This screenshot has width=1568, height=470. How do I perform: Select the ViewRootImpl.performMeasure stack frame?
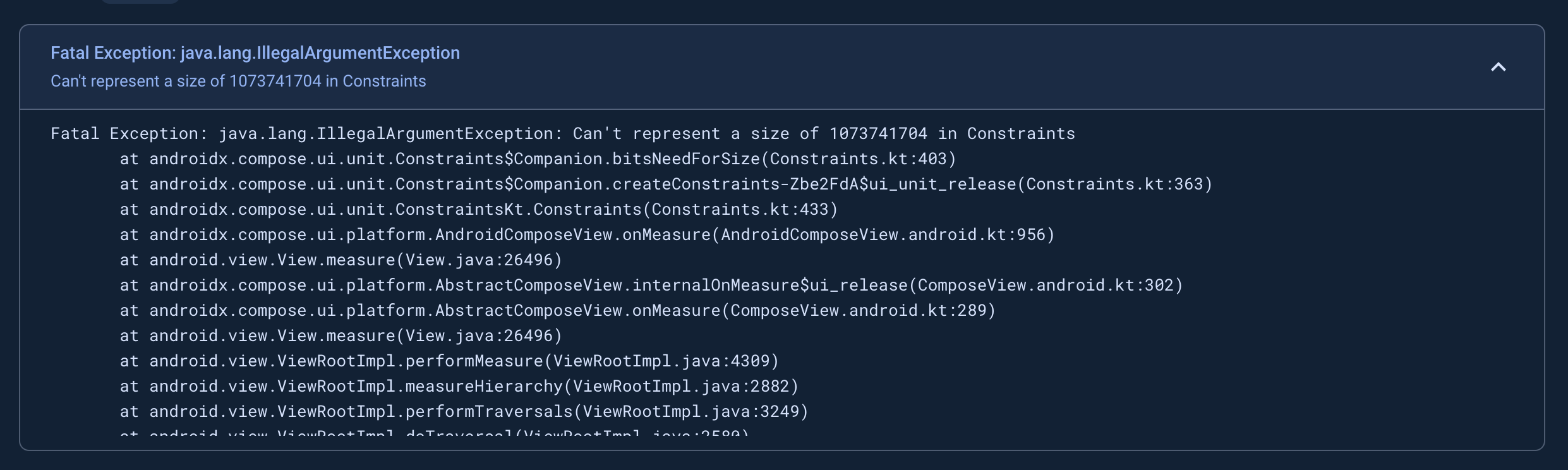pyautogui.click(x=449, y=361)
